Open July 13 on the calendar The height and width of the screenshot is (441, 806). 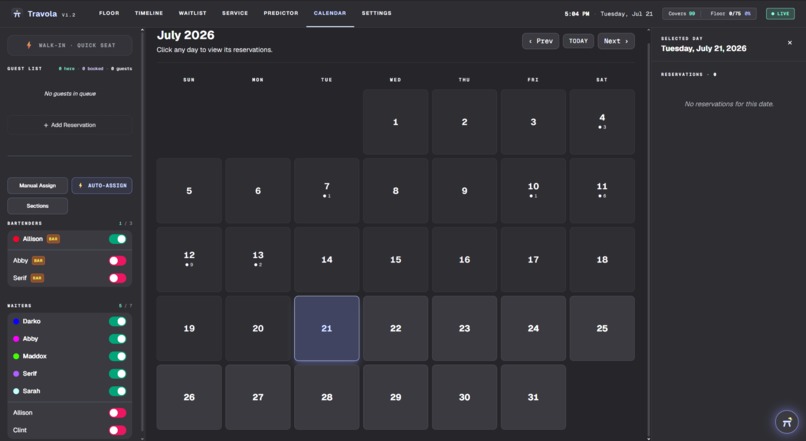pyautogui.click(x=258, y=260)
